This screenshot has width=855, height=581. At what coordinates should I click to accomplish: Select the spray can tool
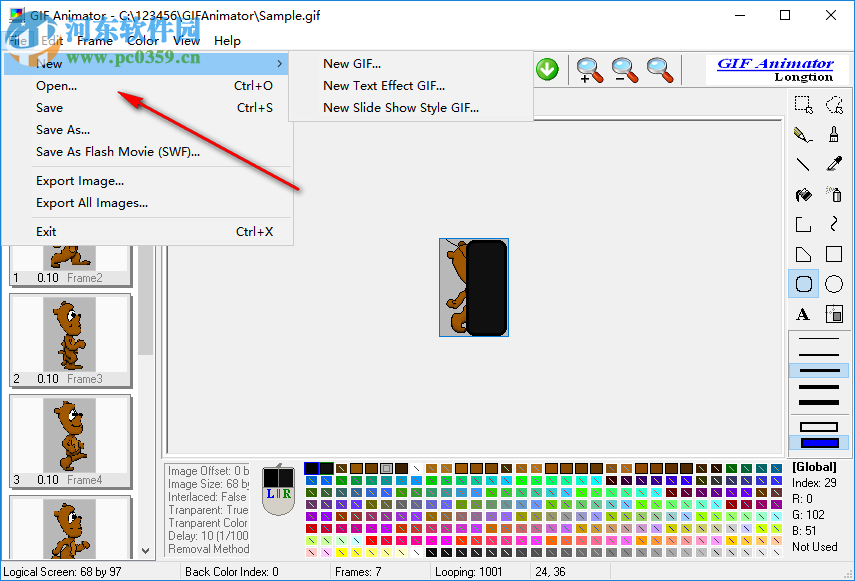[x=833, y=194]
